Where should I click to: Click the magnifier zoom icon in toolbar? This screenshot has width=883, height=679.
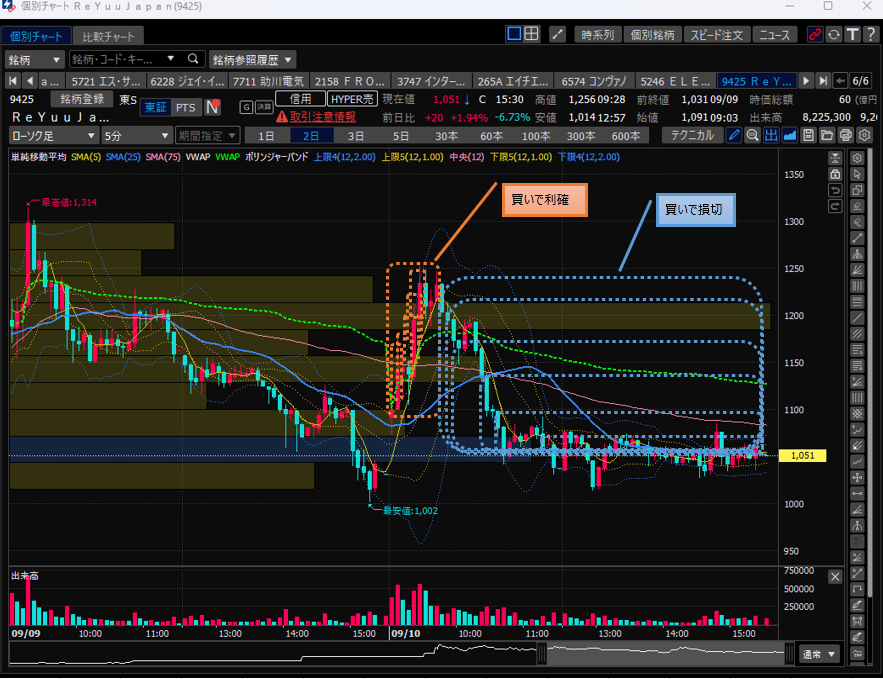(753, 135)
